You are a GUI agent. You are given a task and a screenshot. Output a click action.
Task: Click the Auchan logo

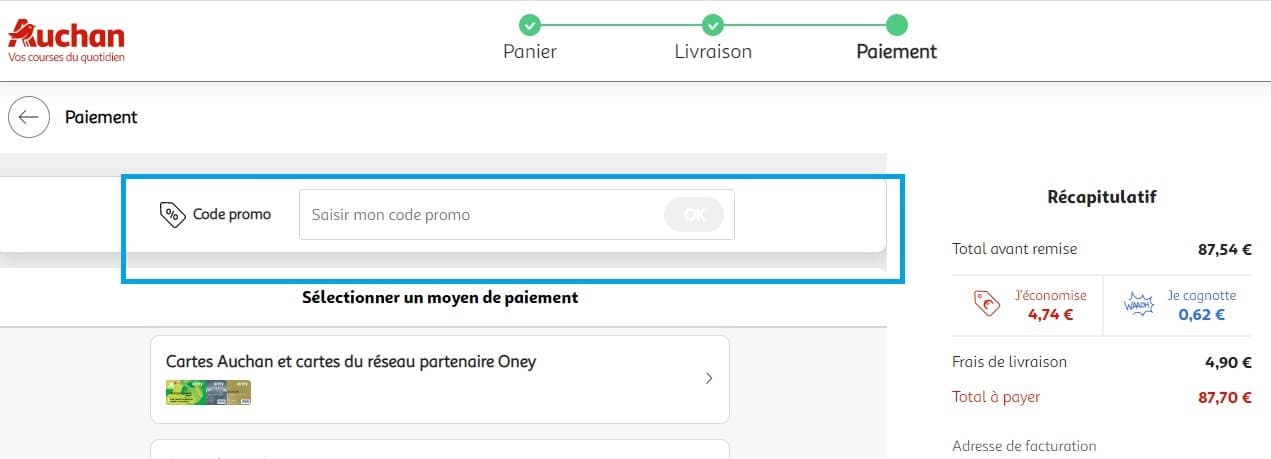(x=66, y=38)
